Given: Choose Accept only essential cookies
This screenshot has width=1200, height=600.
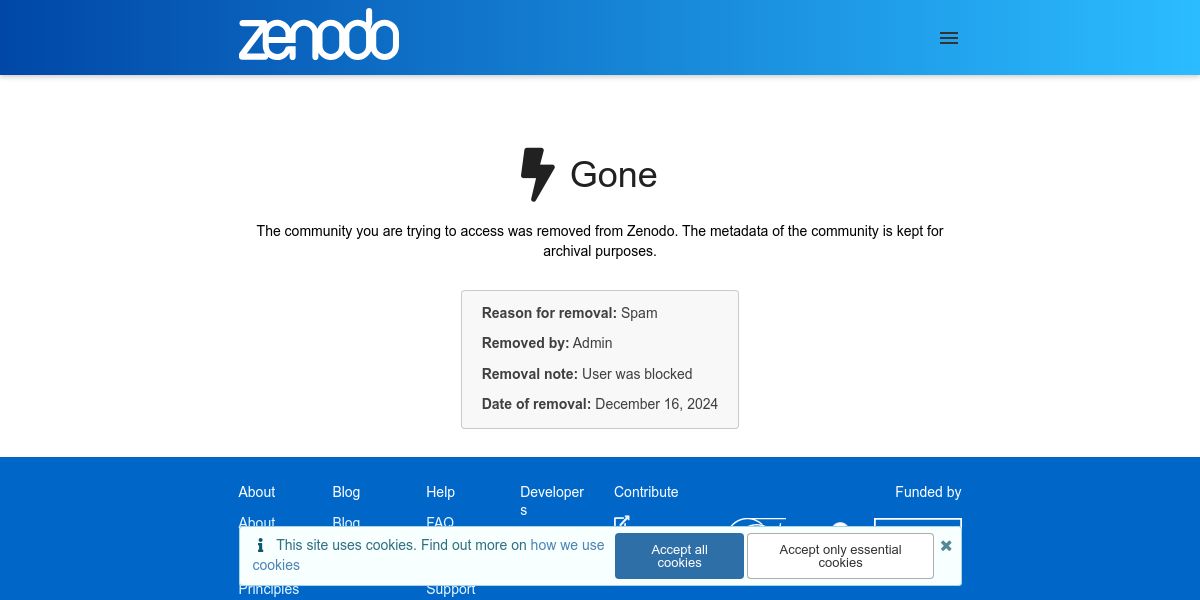Looking at the screenshot, I should tap(840, 556).
